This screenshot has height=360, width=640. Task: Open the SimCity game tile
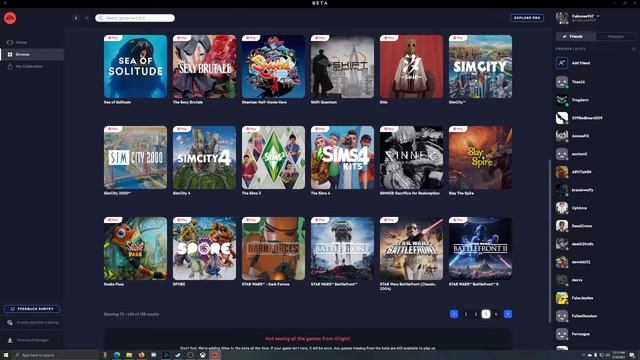[480, 67]
